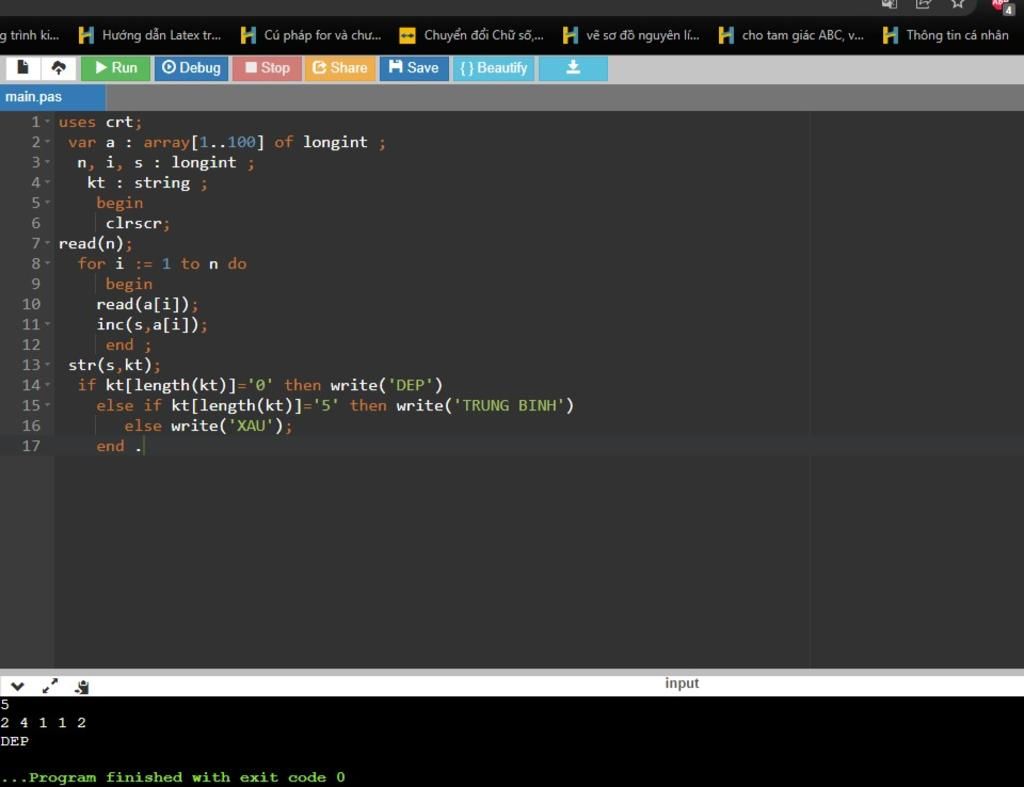Click line number 10 in gutter
This screenshot has width=1024, height=787.
coord(31,304)
